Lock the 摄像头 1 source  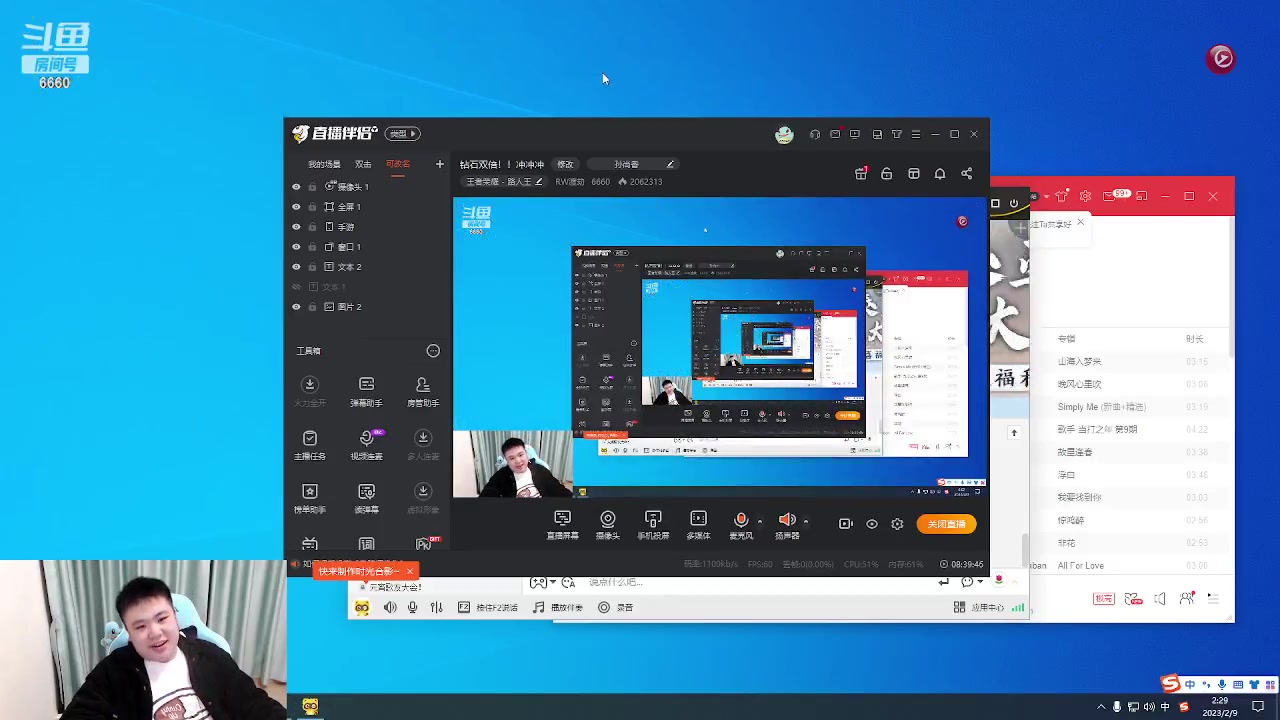tap(312, 187)
